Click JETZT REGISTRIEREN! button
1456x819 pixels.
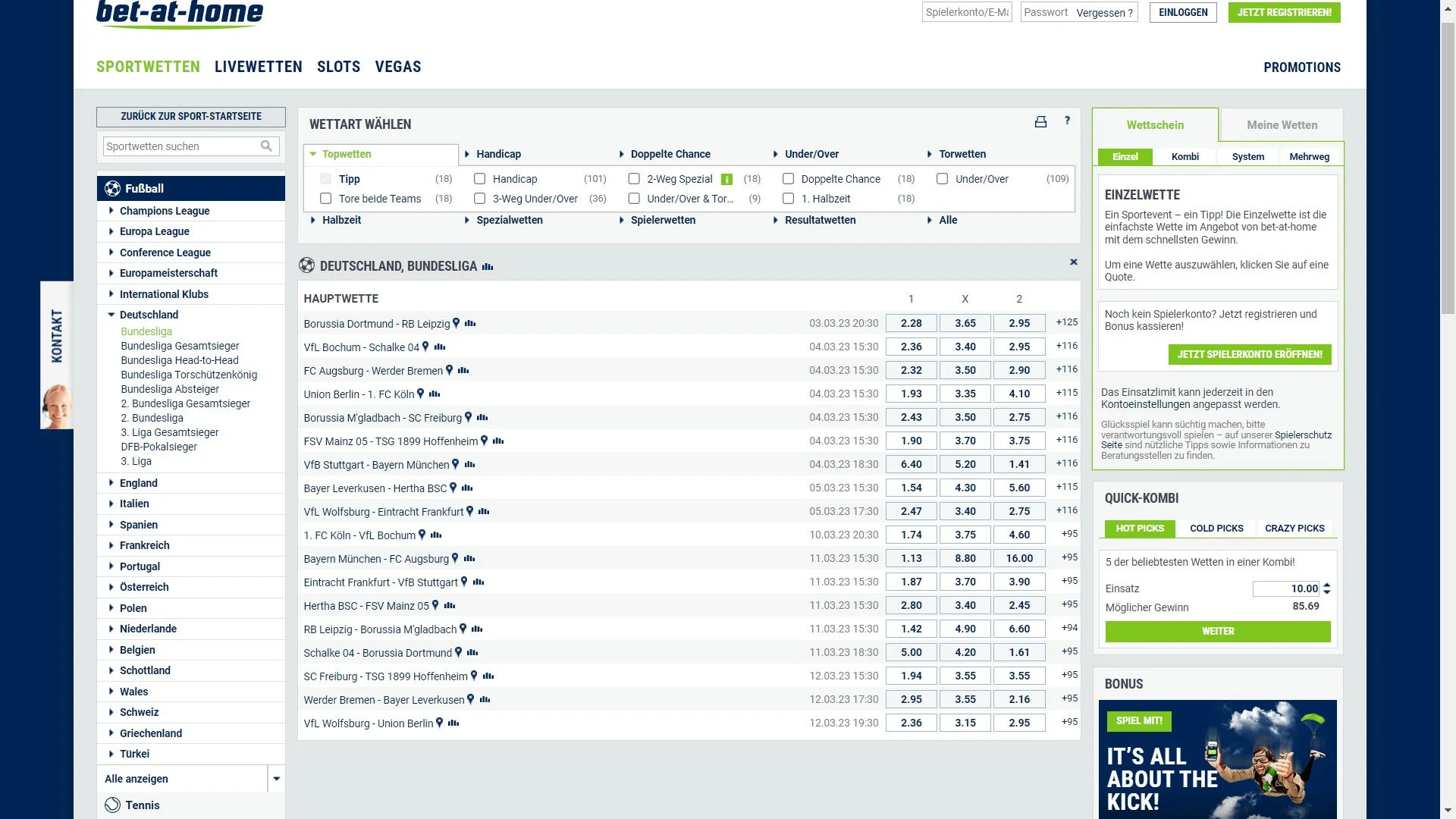[x=1285, y=13]
